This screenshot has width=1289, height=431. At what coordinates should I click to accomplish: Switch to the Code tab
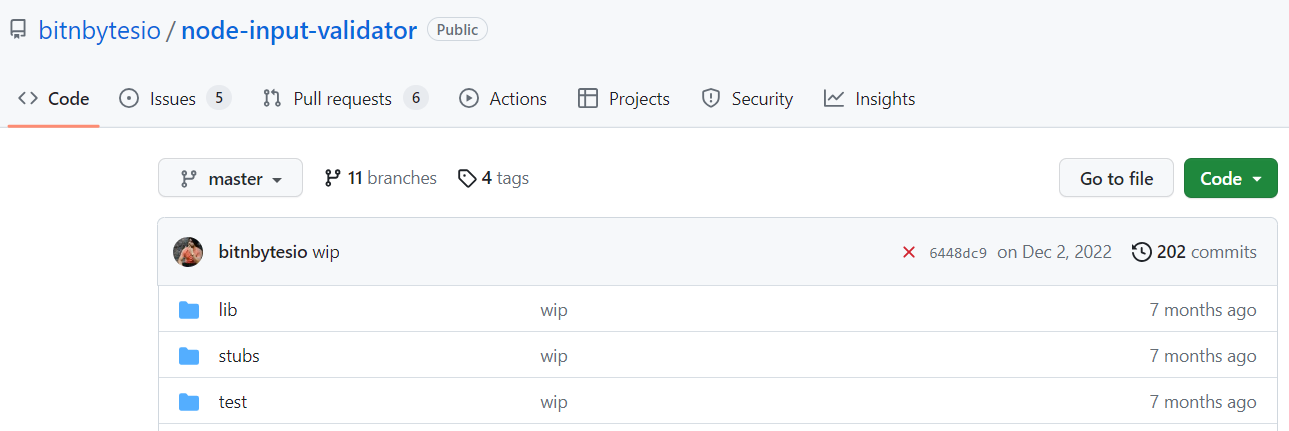[x=54, y=99]
